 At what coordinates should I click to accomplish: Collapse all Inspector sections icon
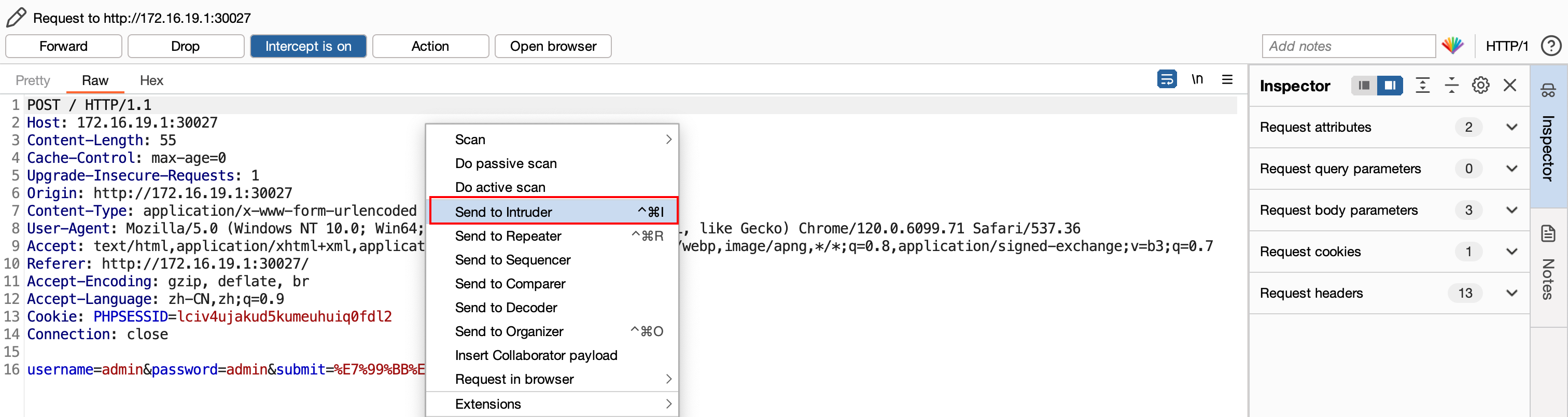pos(1451,85)
